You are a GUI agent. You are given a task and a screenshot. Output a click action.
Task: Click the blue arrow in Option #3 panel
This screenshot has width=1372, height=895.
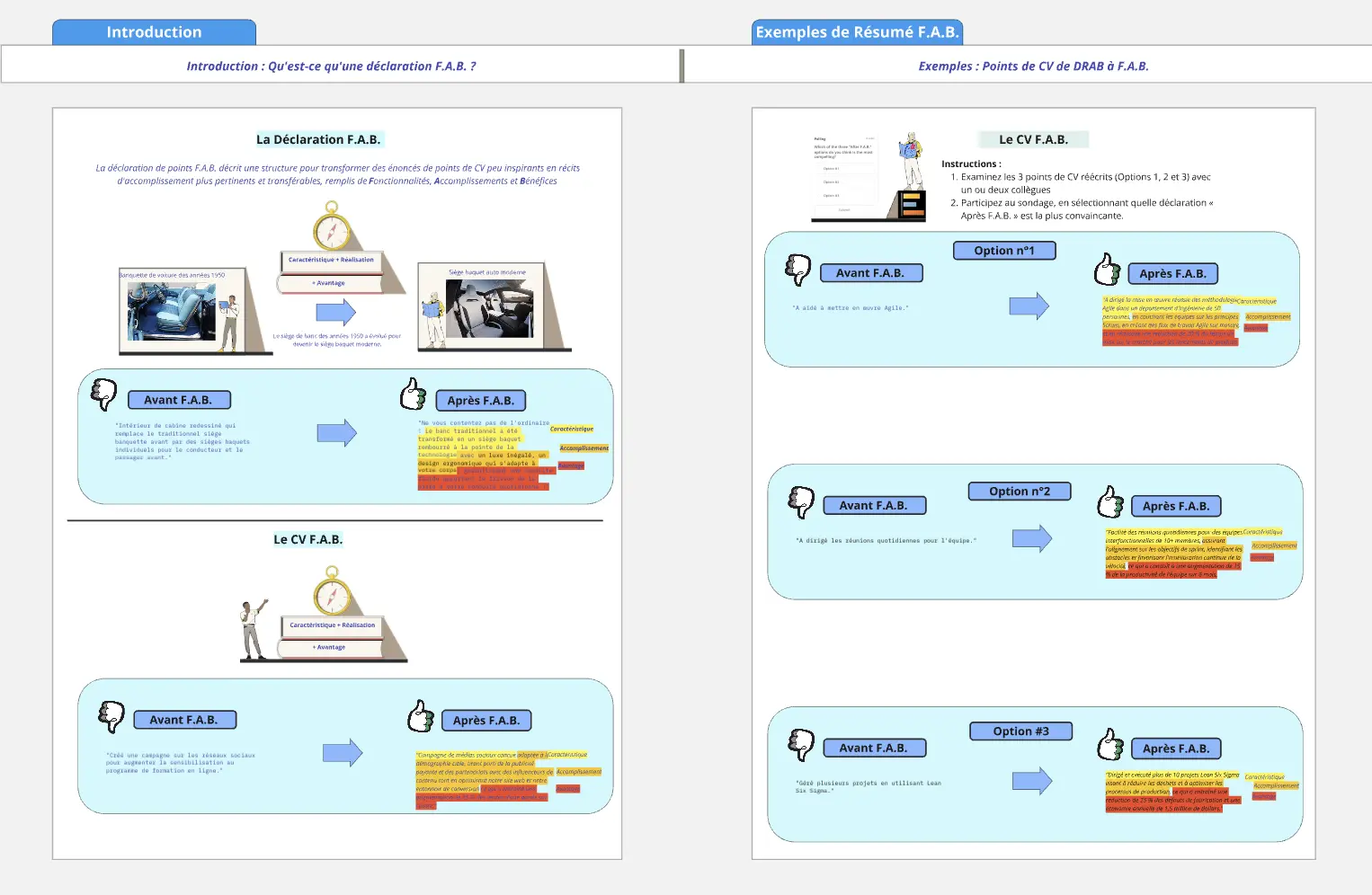tap(1031, 780)
